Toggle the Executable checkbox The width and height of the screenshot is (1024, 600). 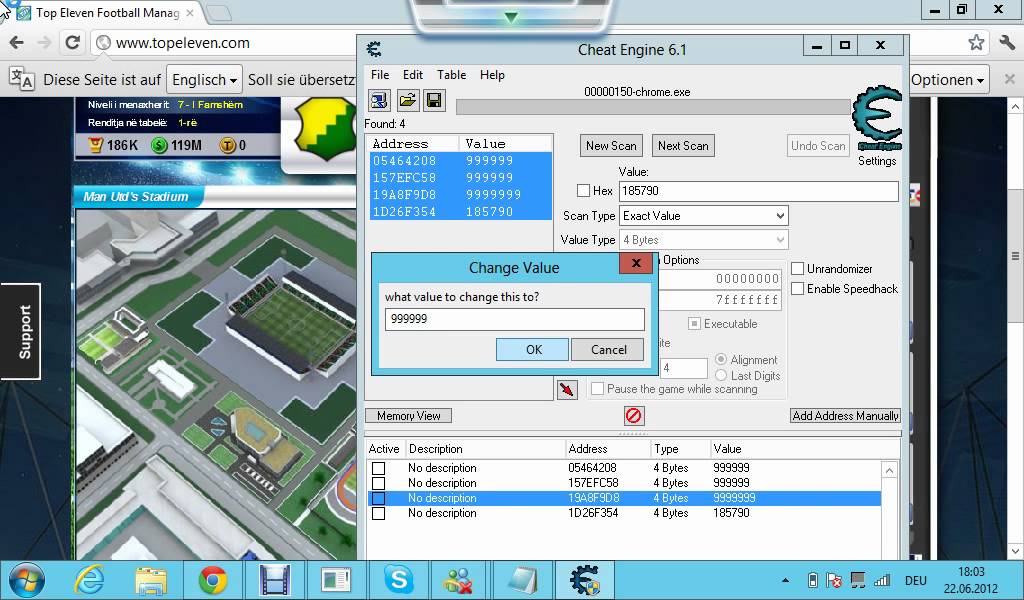click(x=694, y=324)
